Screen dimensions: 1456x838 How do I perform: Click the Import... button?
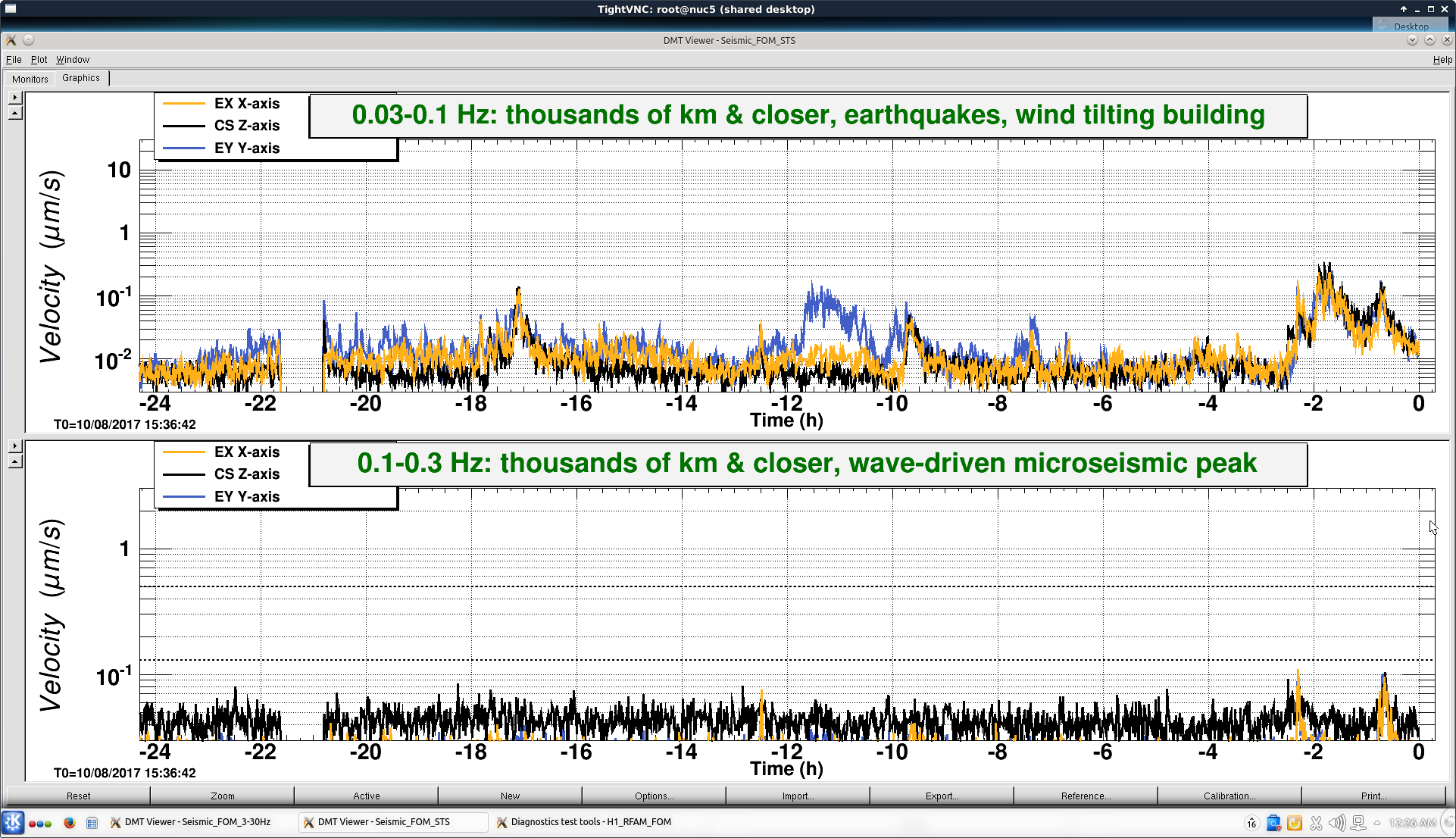click(798, 796)
